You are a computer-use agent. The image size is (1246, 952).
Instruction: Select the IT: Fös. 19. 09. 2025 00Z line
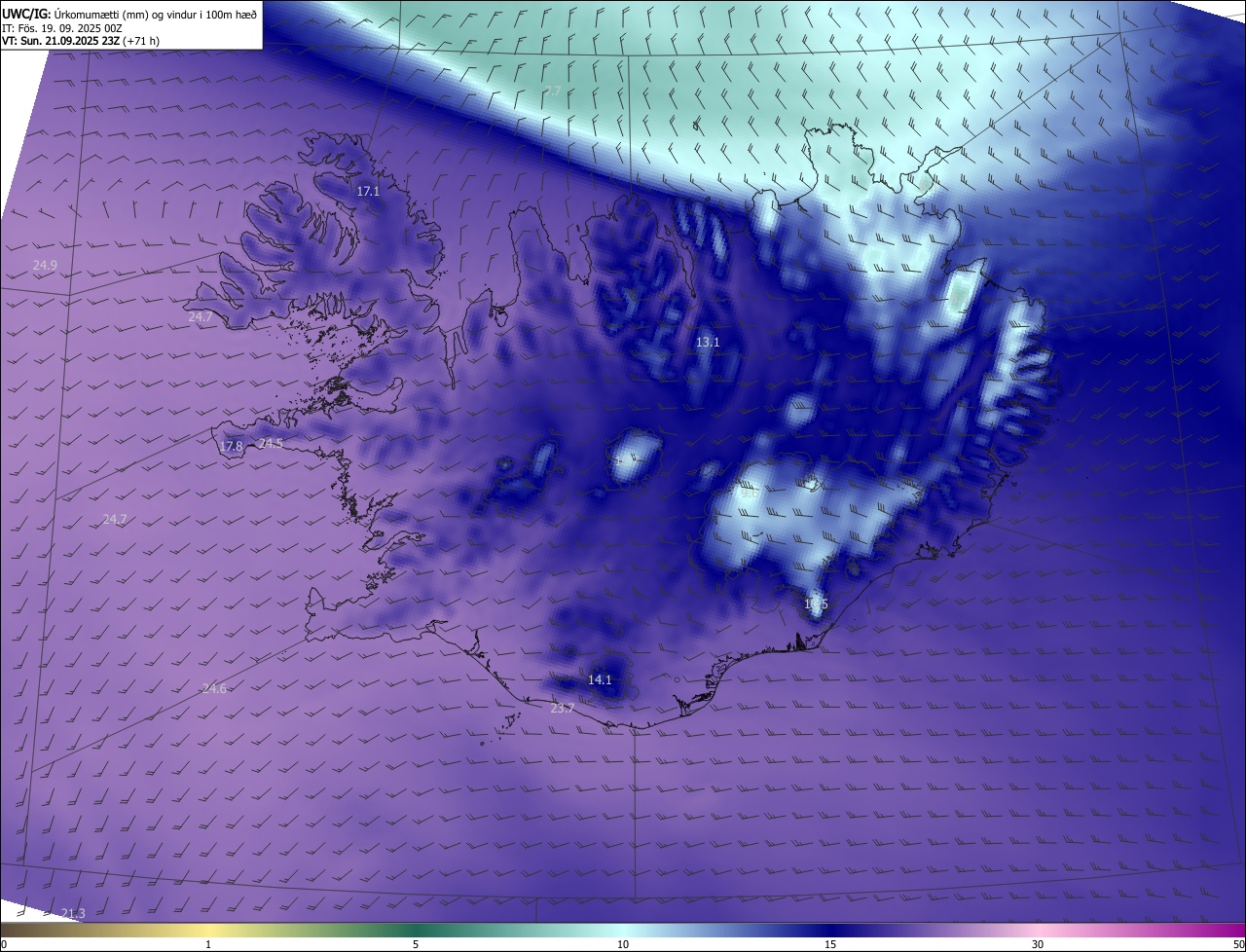[x=61, y=27]
